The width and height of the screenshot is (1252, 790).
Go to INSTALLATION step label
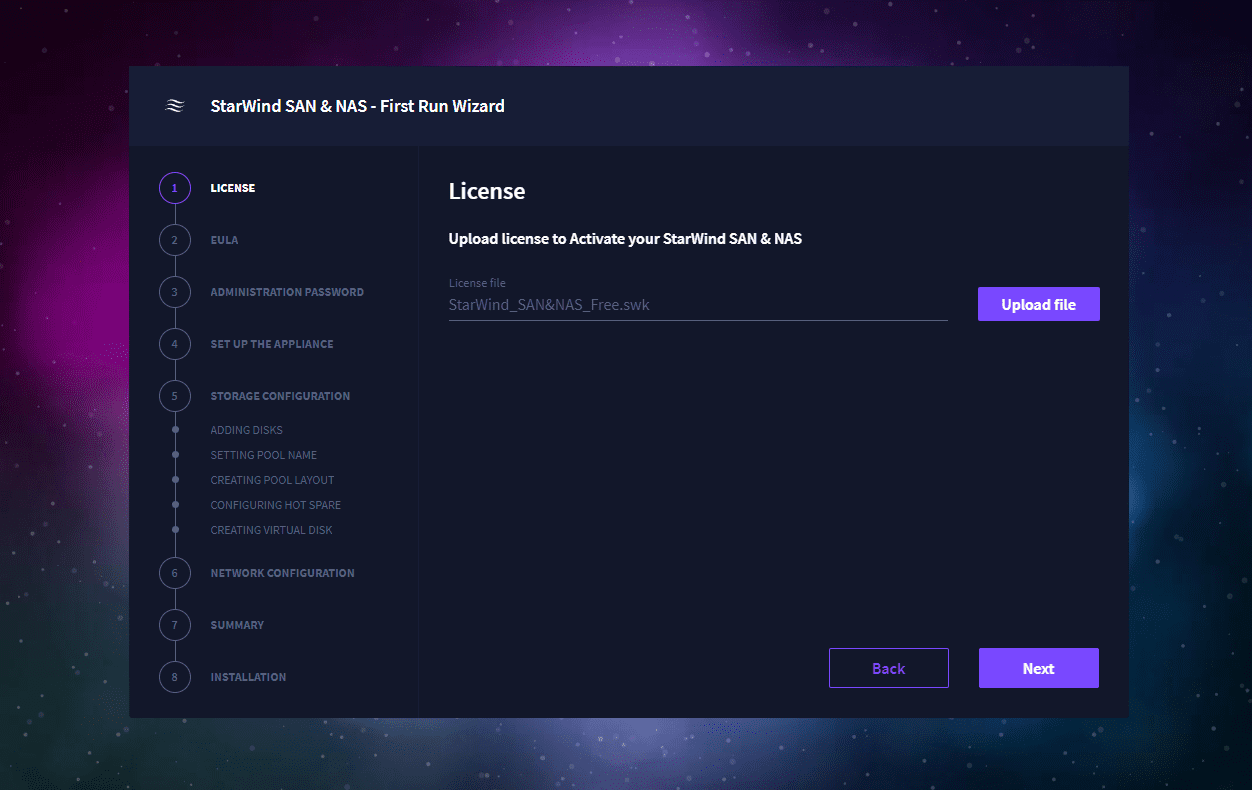point(248,677)
